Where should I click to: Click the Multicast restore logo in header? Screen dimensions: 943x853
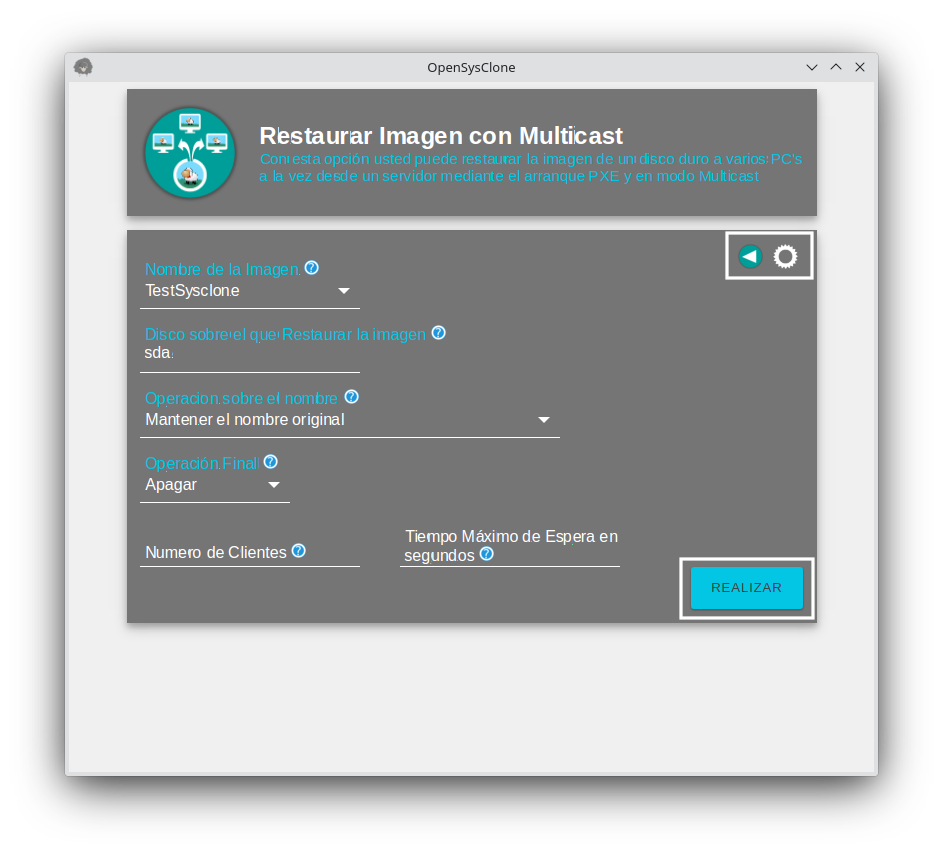coord(190,153)
